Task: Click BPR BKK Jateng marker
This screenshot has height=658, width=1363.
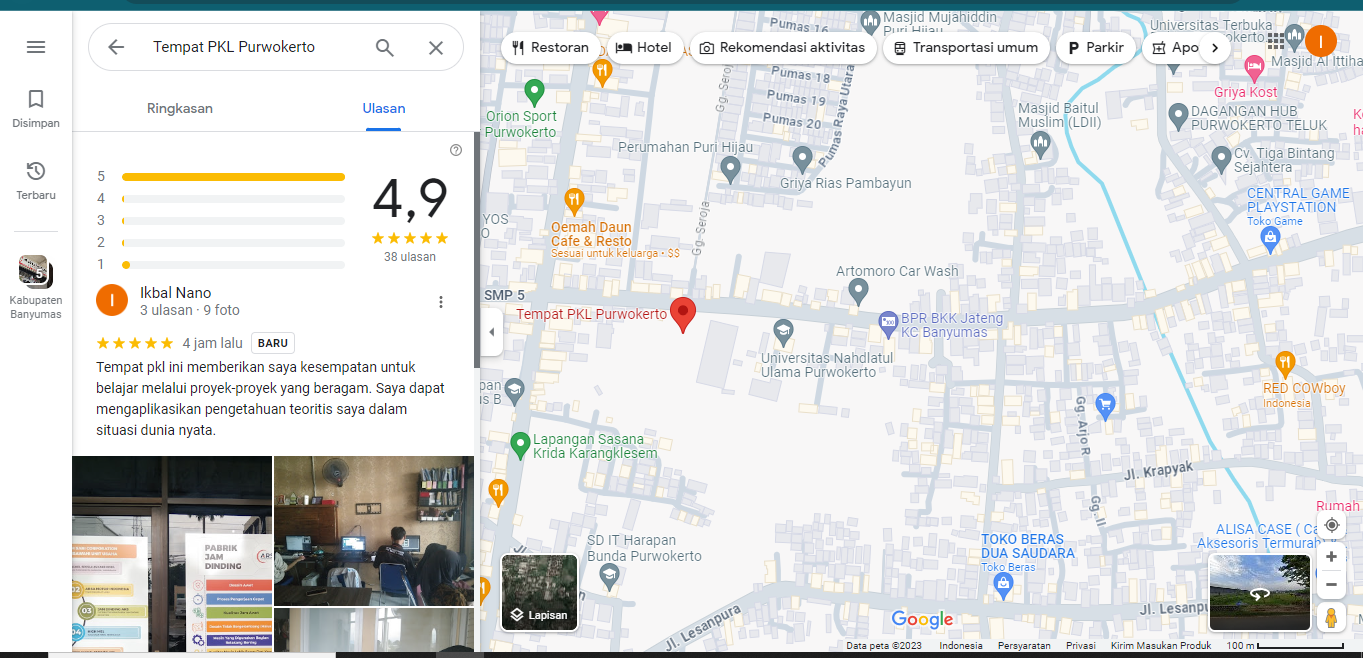Action: pyautogui.click(x=887, y=323)
